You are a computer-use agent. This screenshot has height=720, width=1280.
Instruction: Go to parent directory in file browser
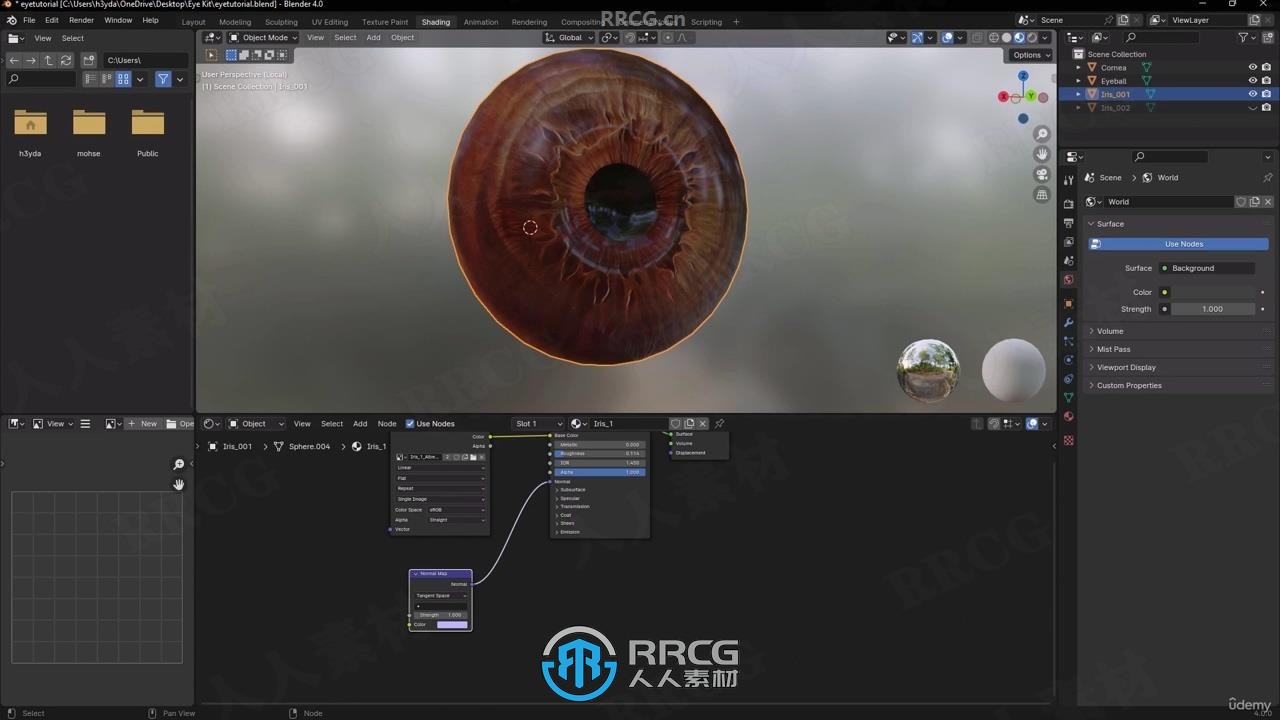tap(48, 60)
